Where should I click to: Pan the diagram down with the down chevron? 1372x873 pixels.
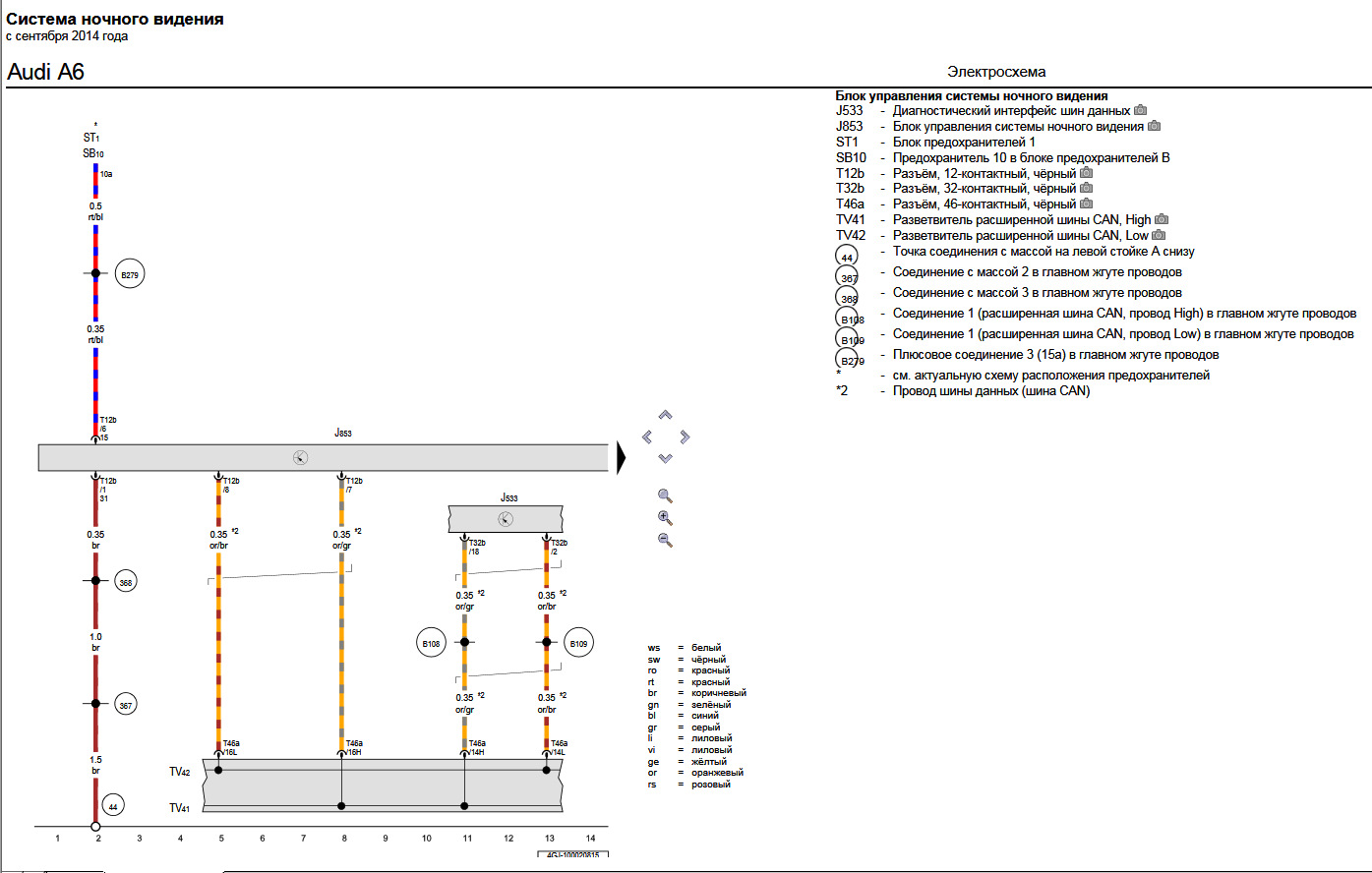665,458
